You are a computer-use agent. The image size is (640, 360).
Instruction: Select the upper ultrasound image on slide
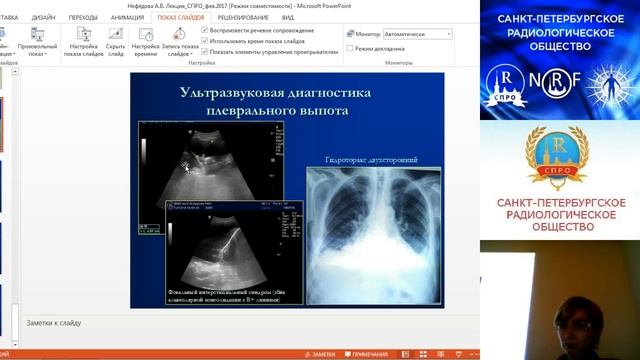tap(211, 161)
